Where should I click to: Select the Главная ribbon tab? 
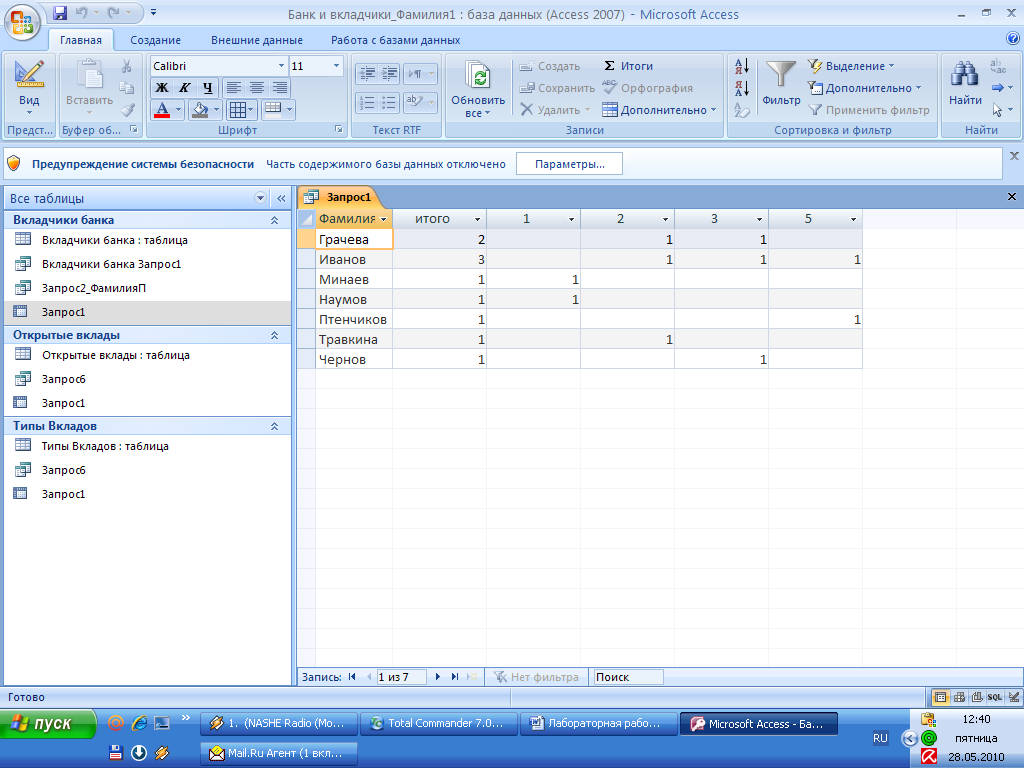pos(81,40)
